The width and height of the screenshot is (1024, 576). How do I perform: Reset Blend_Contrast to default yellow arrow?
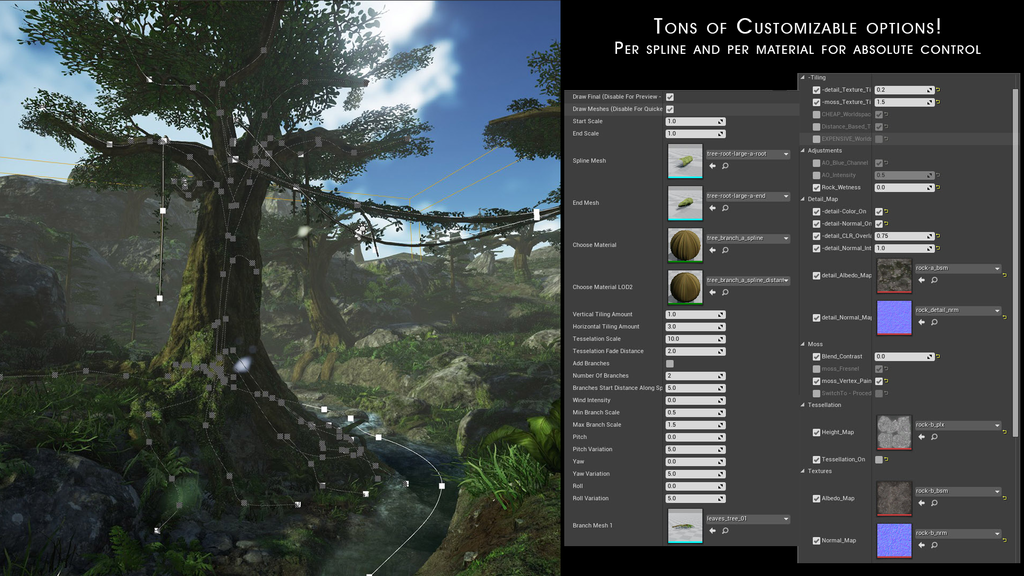pyautogui.click(x=938, y=357)
